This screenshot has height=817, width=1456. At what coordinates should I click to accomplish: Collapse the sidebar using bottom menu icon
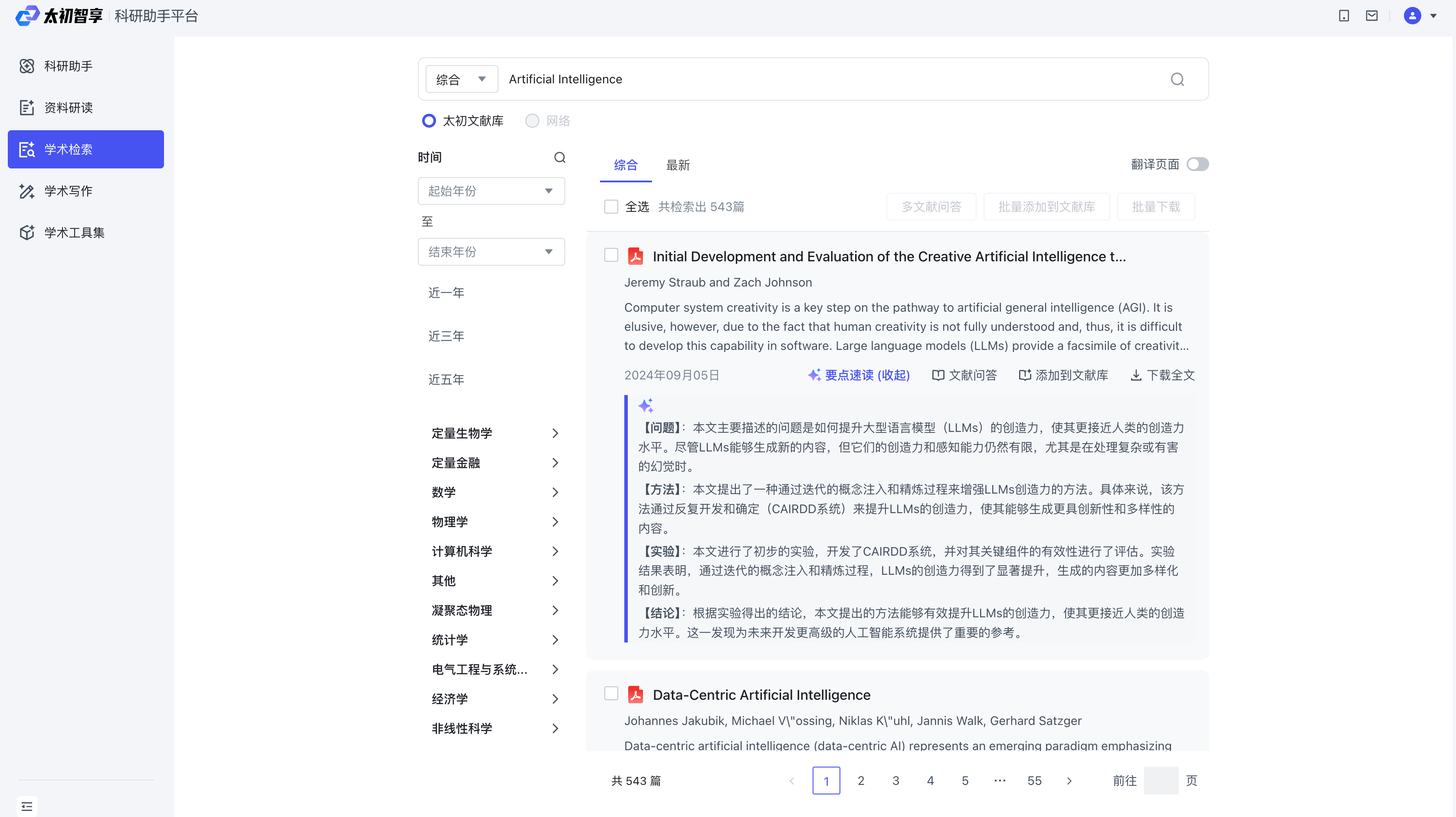(x=26, y=806)
